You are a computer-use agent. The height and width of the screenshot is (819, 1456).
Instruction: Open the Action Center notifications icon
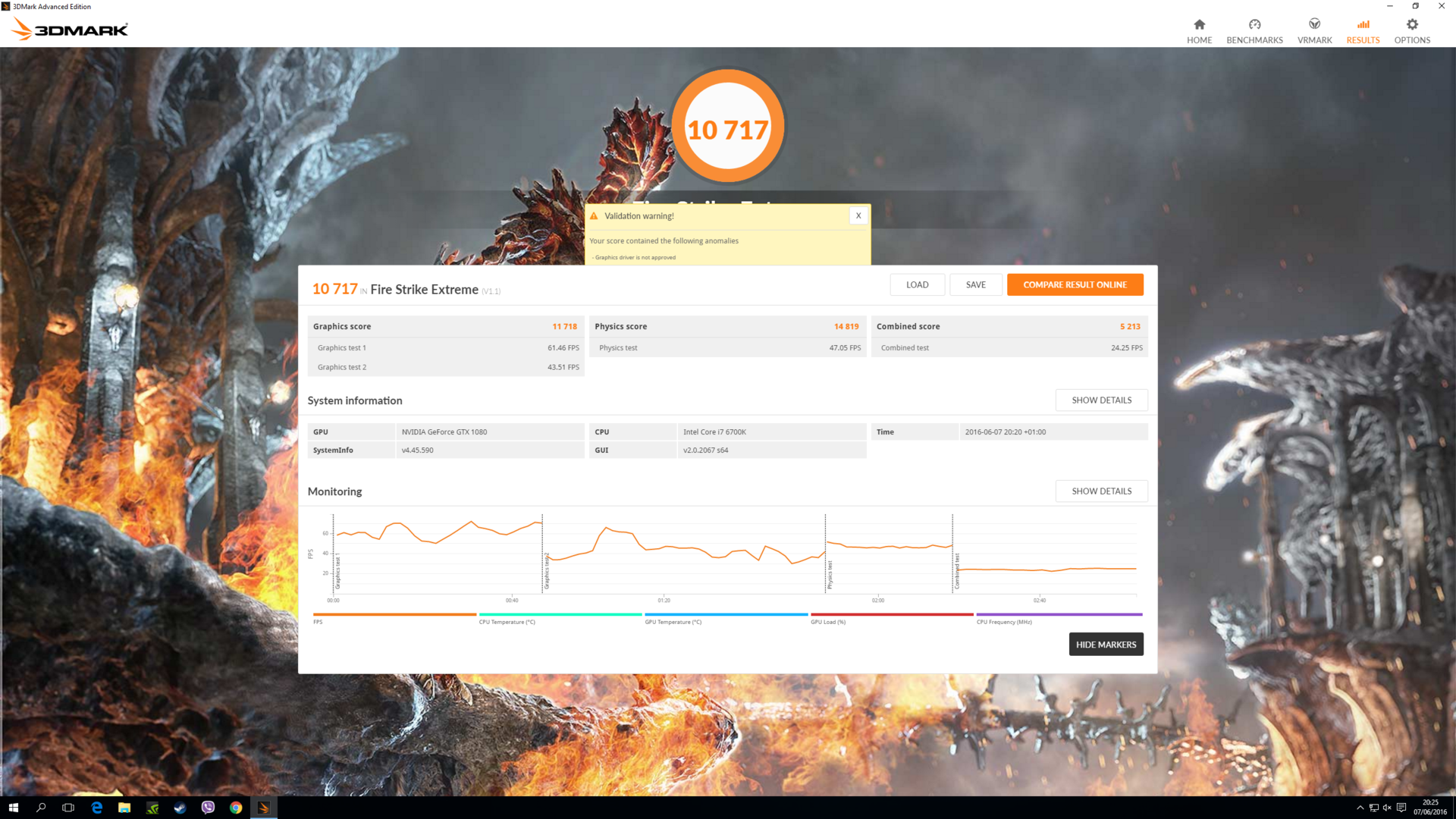coord(1401,808)
